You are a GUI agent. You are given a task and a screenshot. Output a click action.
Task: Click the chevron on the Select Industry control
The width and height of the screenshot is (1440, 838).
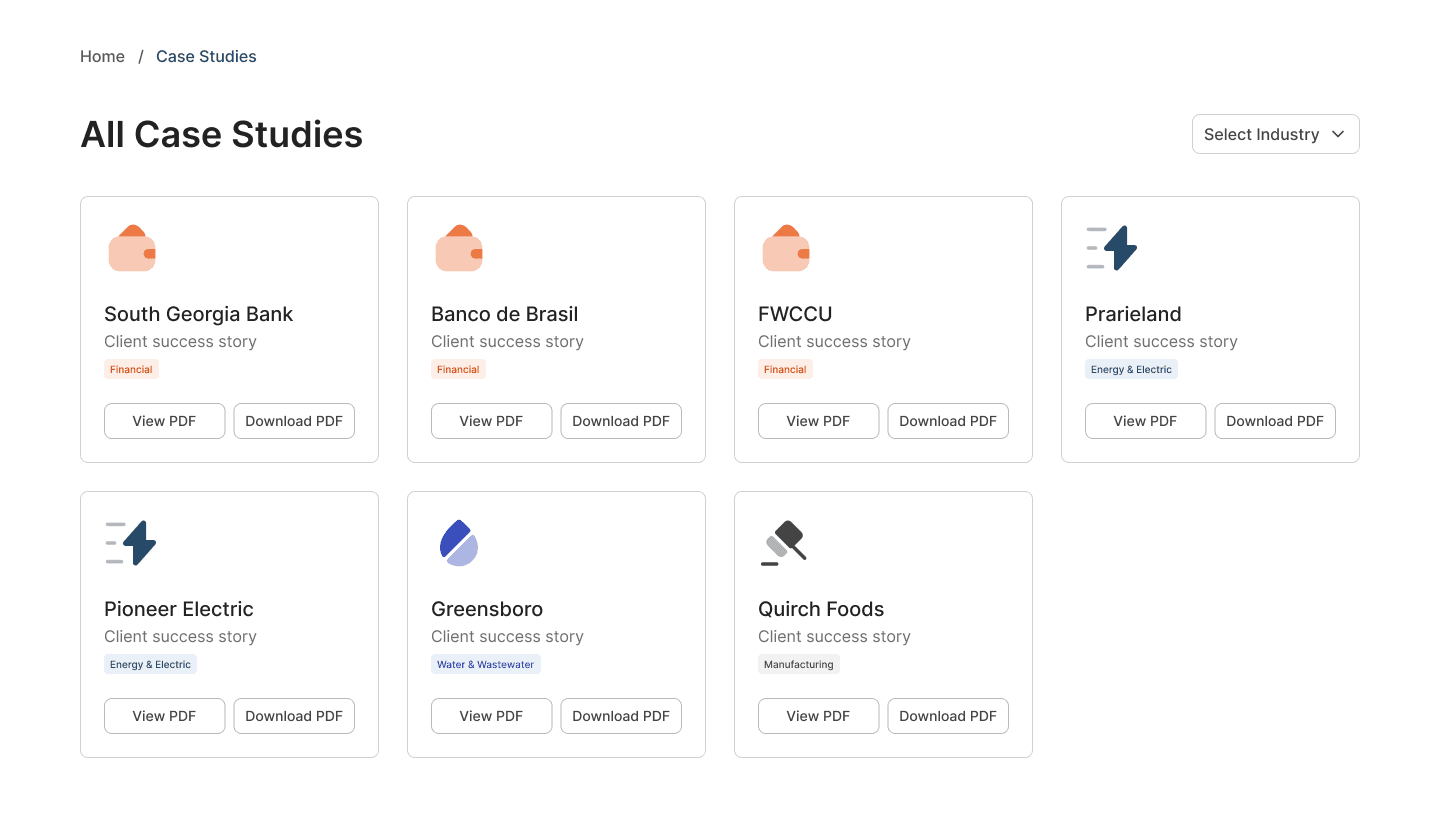(1338, 133)
